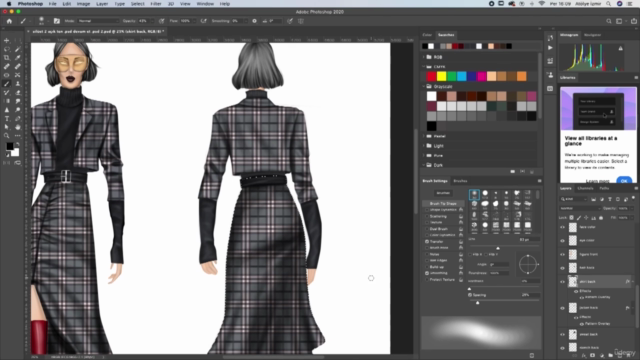The height and width of the screenshot is (360, 640).
Task: Uncheck the Smoothing checkbox
Action: [427, 273]
